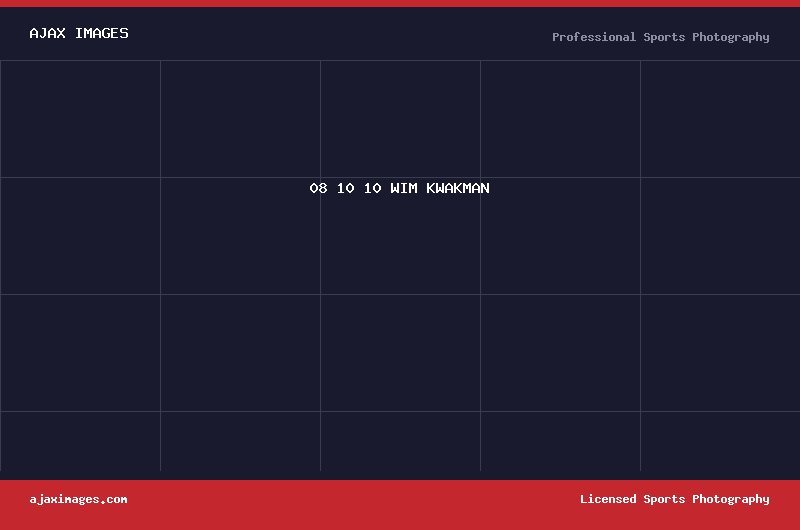The image size is (800, 530).
Task: Click the '08 10 10 WIM KWAKMAN' caption
Action: 399,188
